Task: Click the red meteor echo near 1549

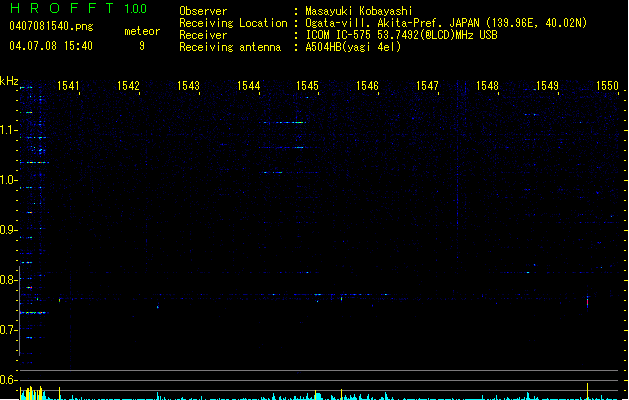Action: point(588,302)
